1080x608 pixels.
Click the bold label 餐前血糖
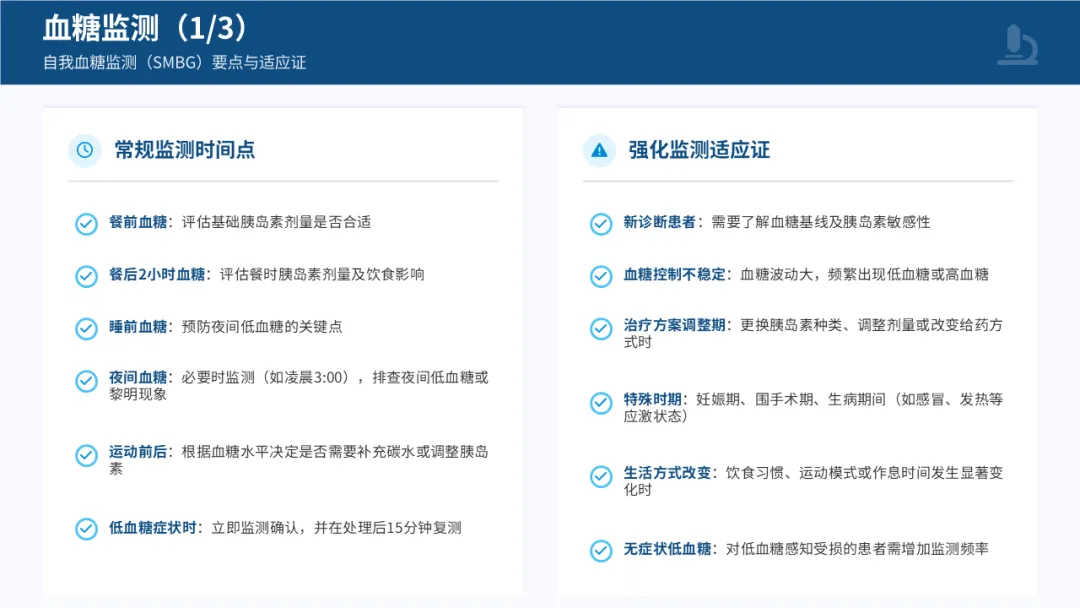[x=138, y=222]
